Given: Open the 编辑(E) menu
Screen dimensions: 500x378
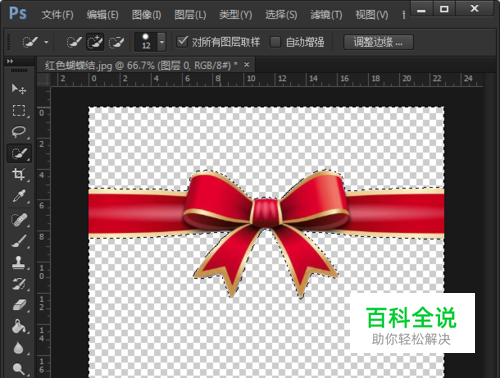Looking at the screenshot, I should click(102, 15).
